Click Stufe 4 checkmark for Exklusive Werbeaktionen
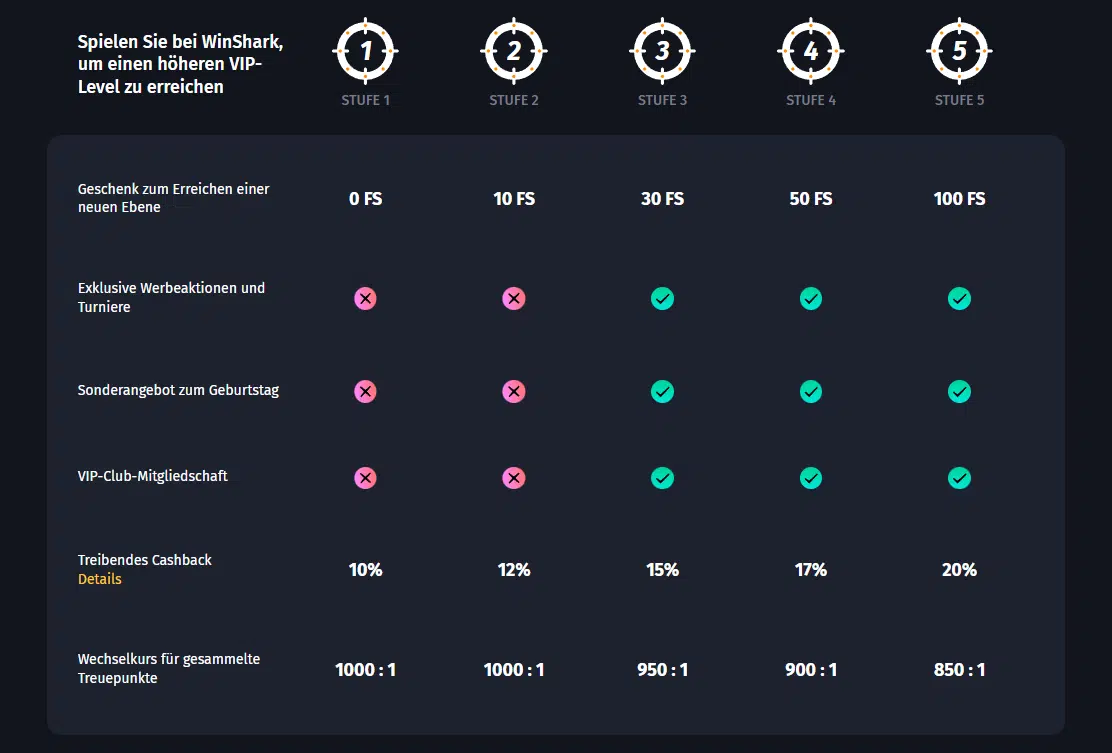Viewport: 1112px width, 753px height. tap(811, 299)
